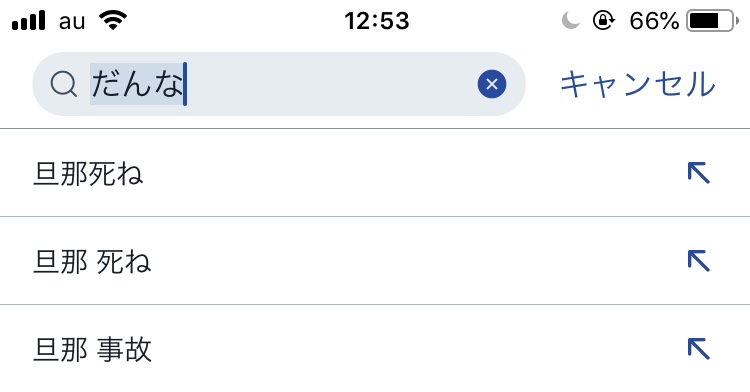Tap the highlighted だんな text in search field
Viewport: 750px width, 392px height.
coord(137,84)
